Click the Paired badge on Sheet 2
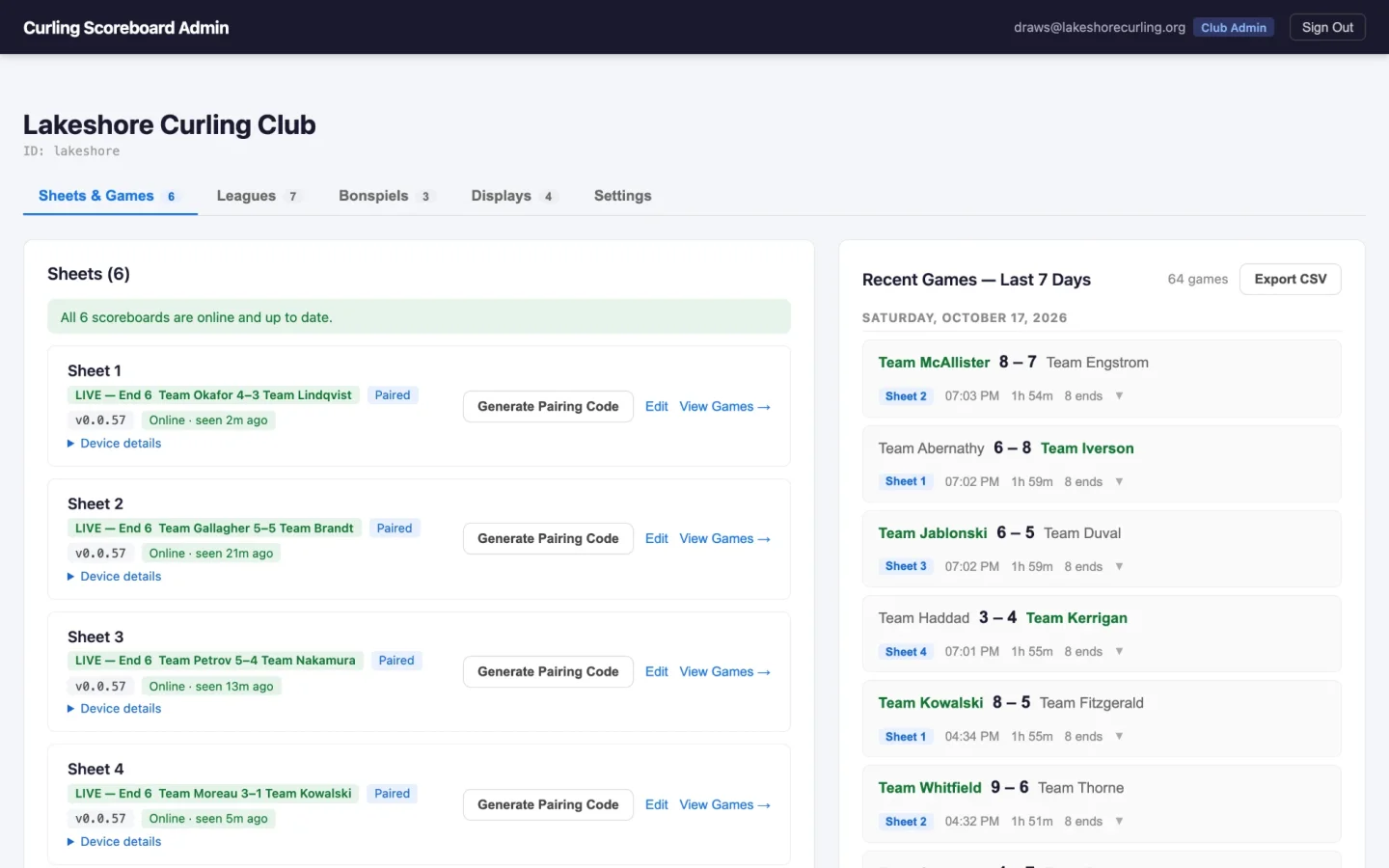Image resolution: width=1389 pixels, height=868 pixels. point(395,529)
